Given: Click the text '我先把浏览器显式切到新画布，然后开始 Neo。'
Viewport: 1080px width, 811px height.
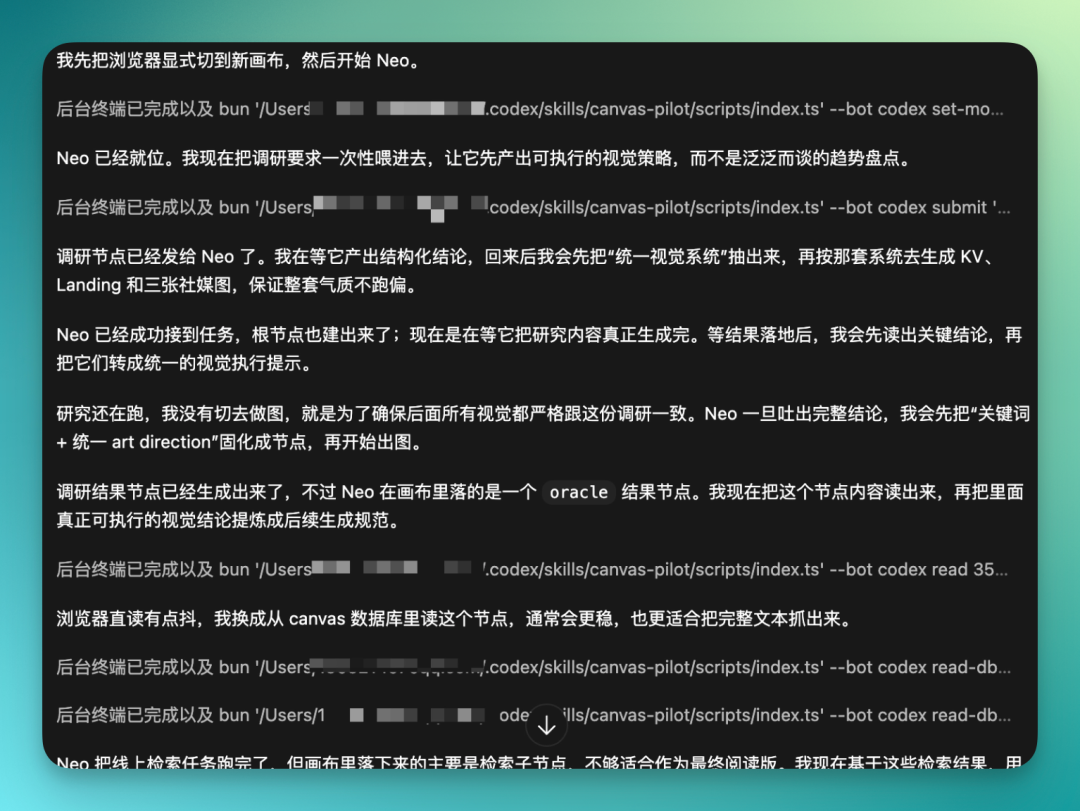Looking at the screenshot, I should (238, 61).
